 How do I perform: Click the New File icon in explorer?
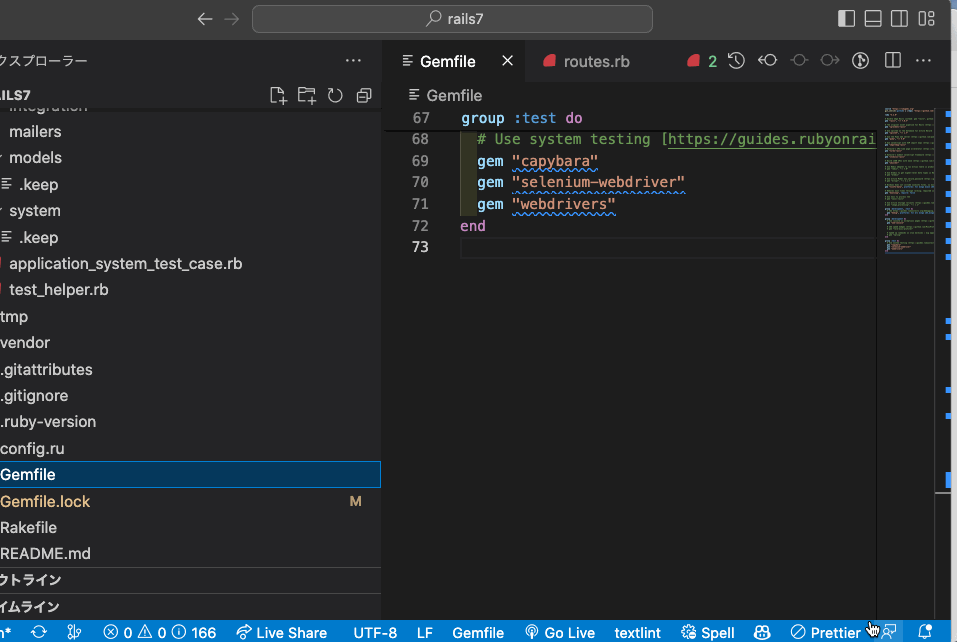278,95
